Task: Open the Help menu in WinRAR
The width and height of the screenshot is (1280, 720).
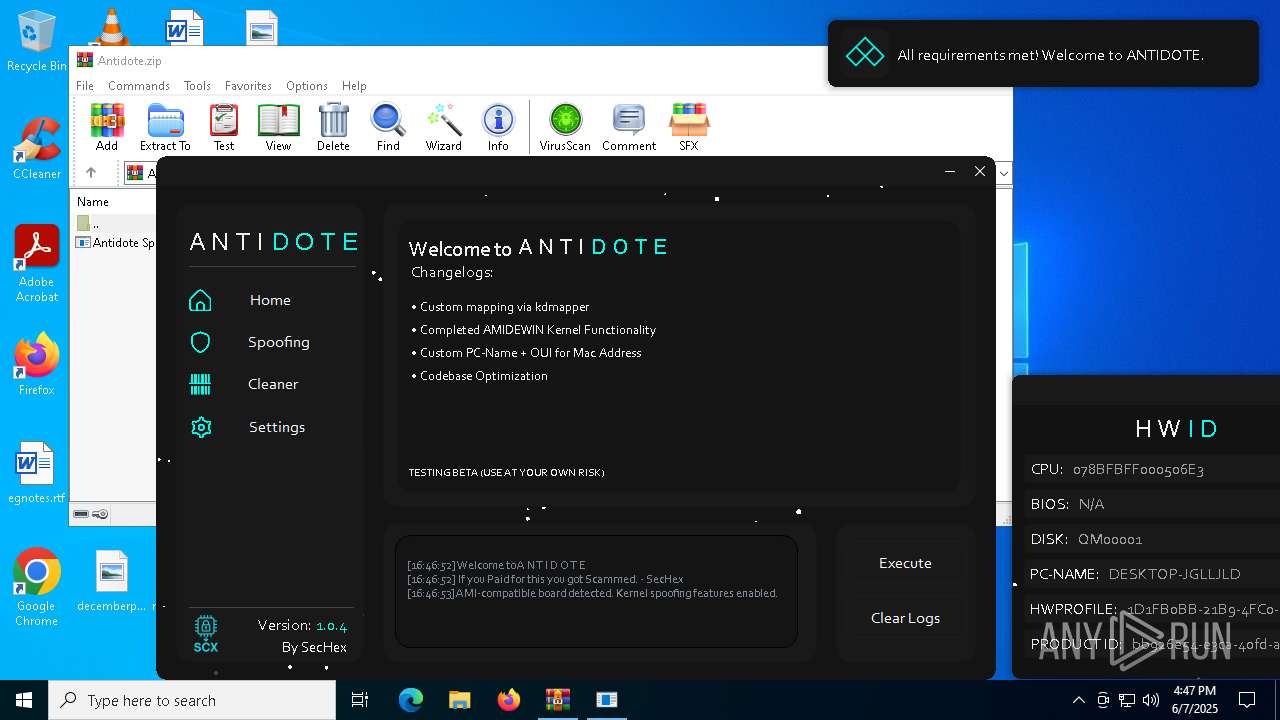Action: coord(354,86)
